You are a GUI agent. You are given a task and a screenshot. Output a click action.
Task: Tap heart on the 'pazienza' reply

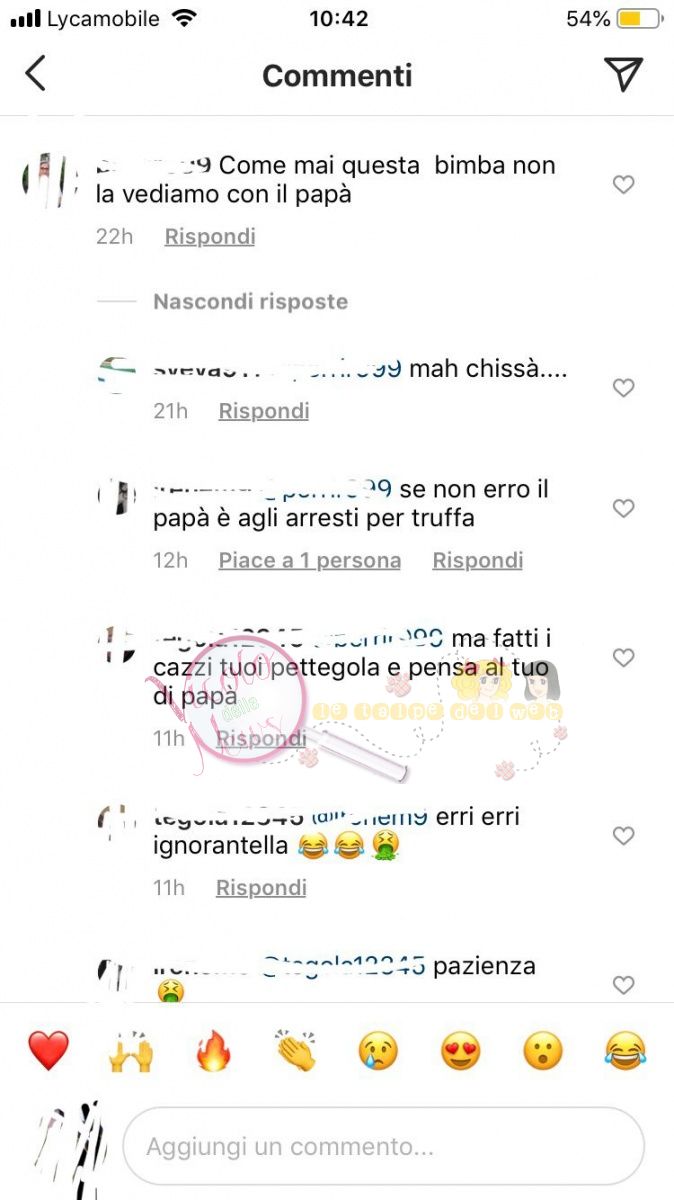click(x=623, y=985)
